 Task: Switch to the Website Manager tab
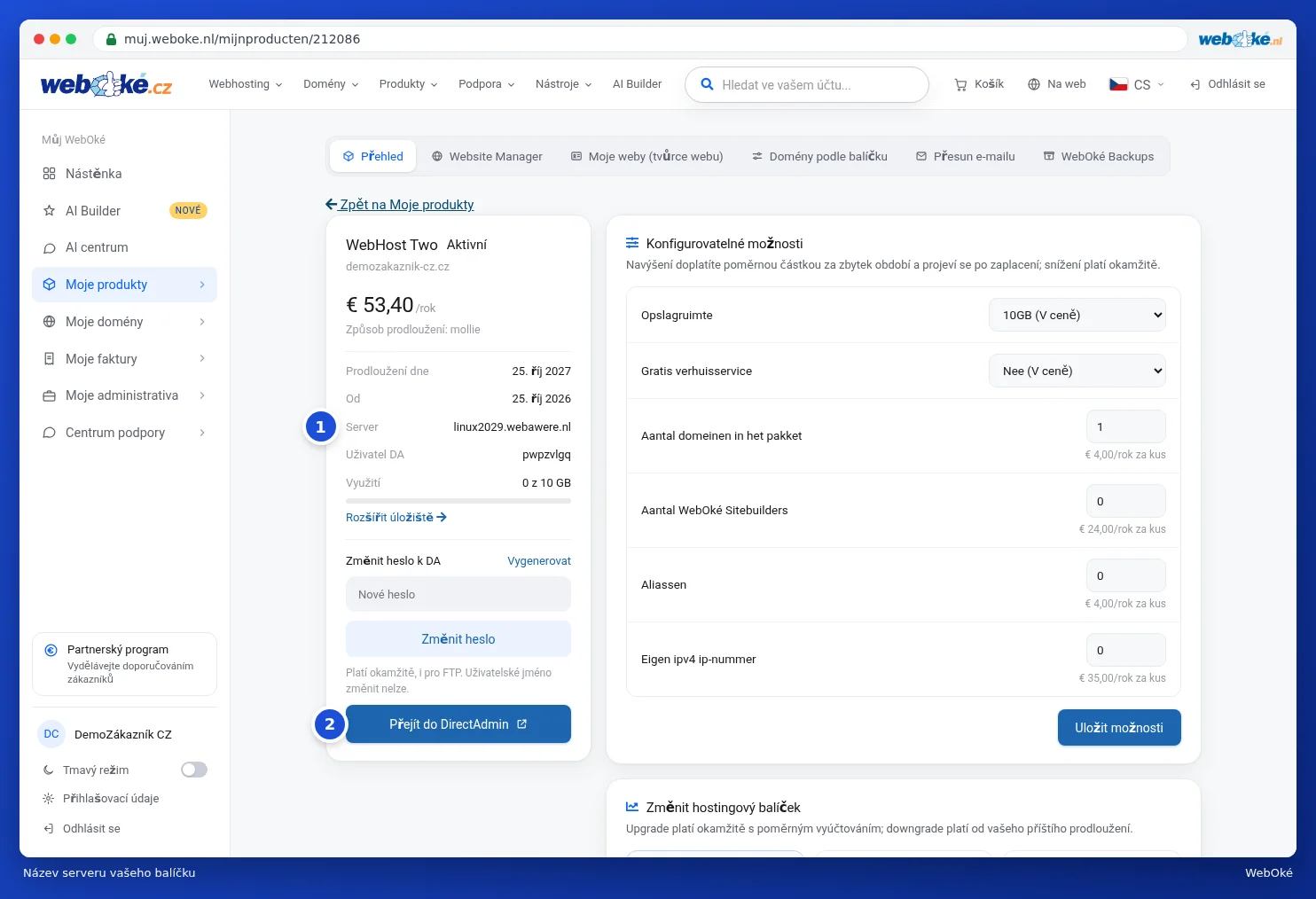pyautogui.click(x=487, y=156)
